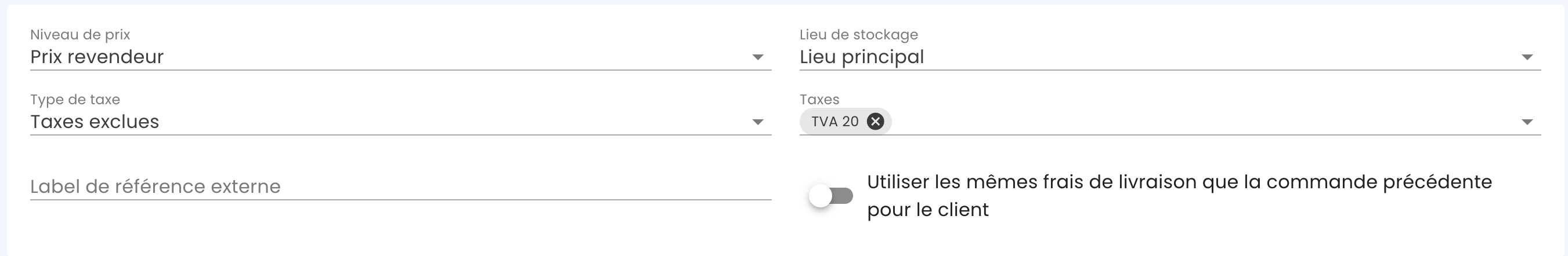This screenshot has height=256, width=1568.
Task: Click the 'pour le client' text line
Action: click(928, 210)
